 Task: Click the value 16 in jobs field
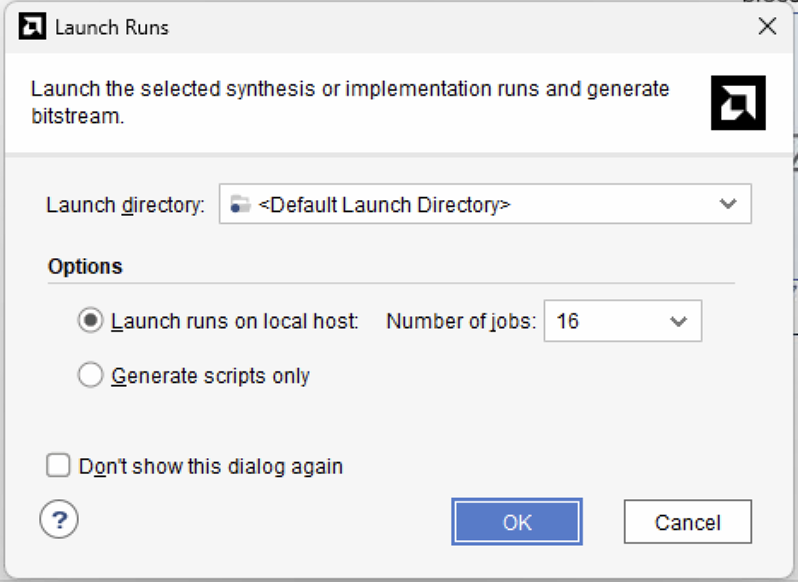pos(568,322)
